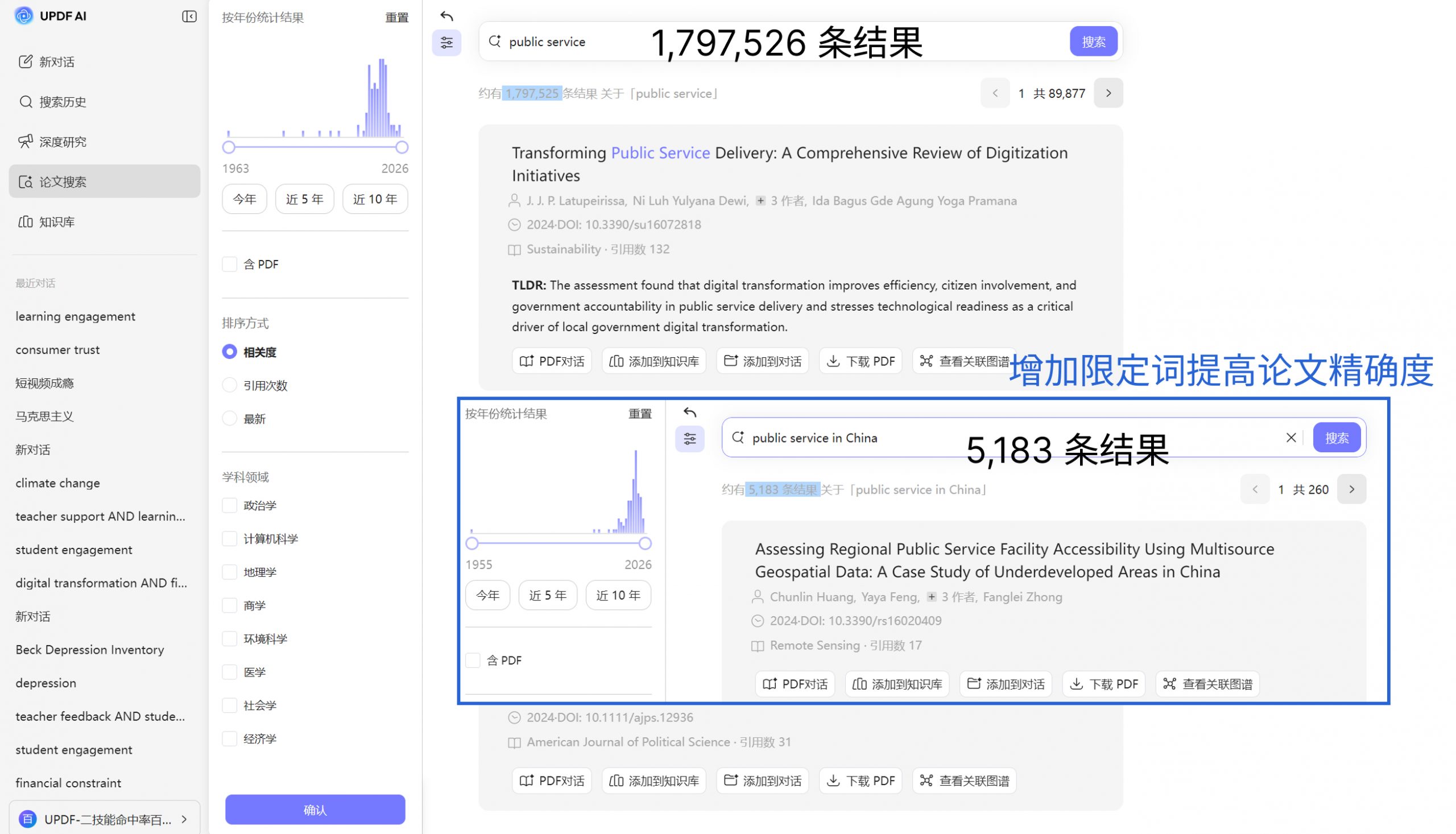Open PDF对话 for Transforming Public Service paper
This screenshot has width=1456, height=834.
pos(551,361)
